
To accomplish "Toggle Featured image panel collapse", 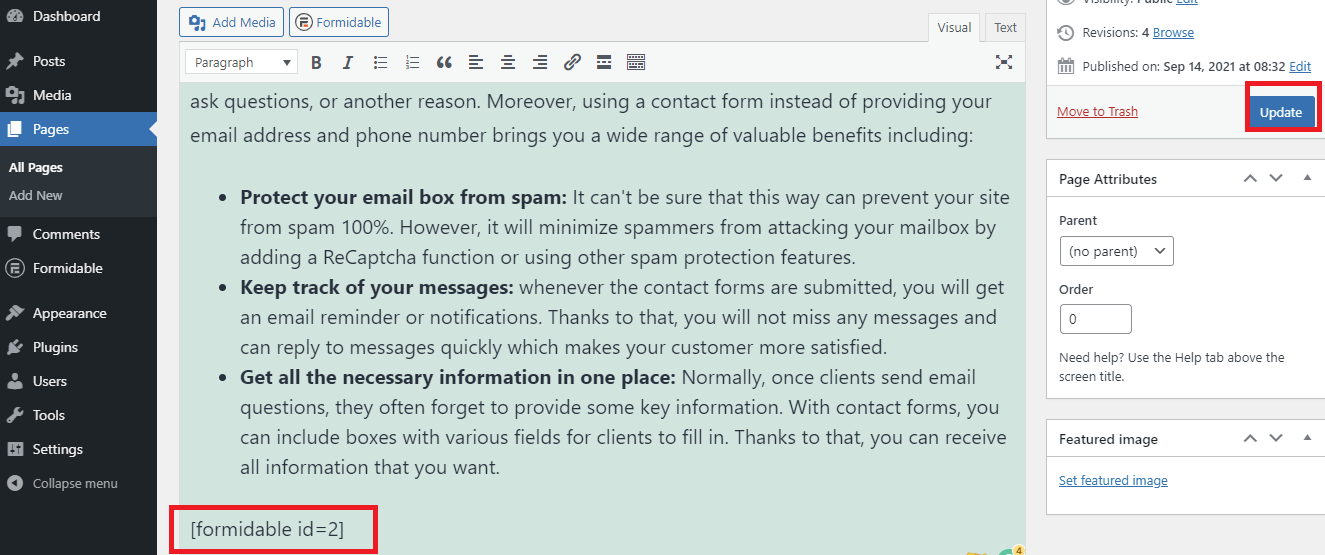I will (x=1307, y=439).
